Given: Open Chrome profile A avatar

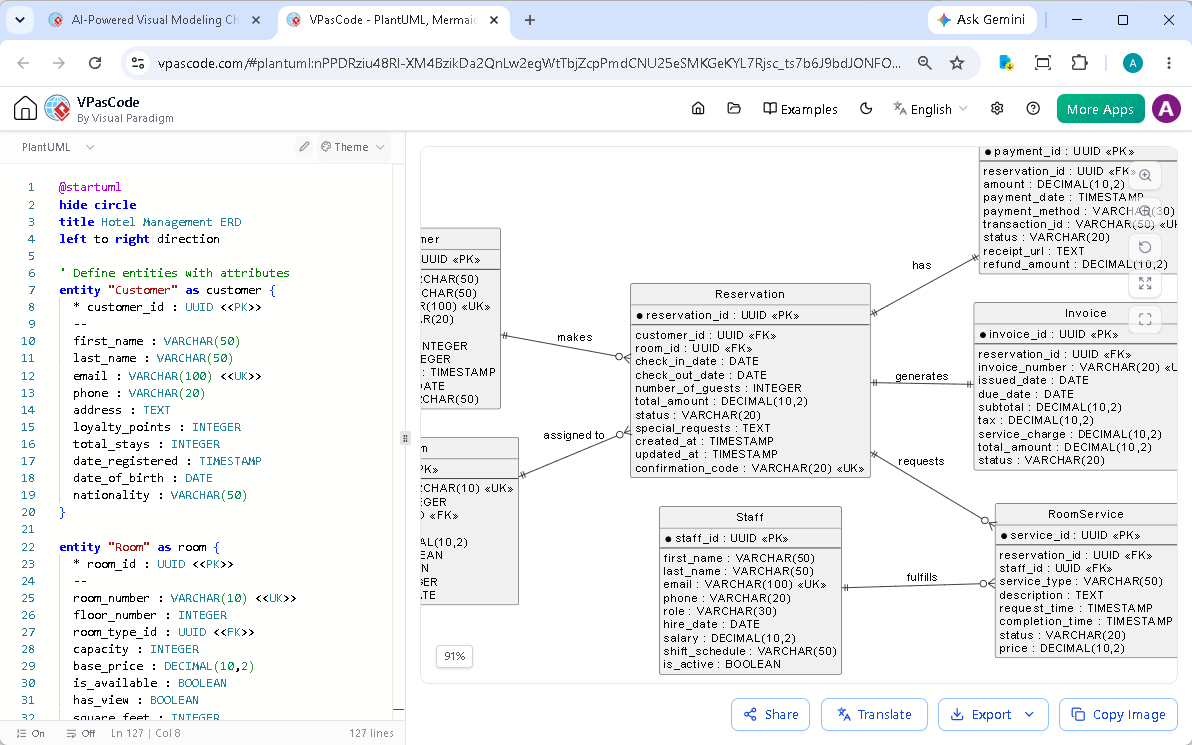Looking at the screenshot, I should click(1133, 63).
